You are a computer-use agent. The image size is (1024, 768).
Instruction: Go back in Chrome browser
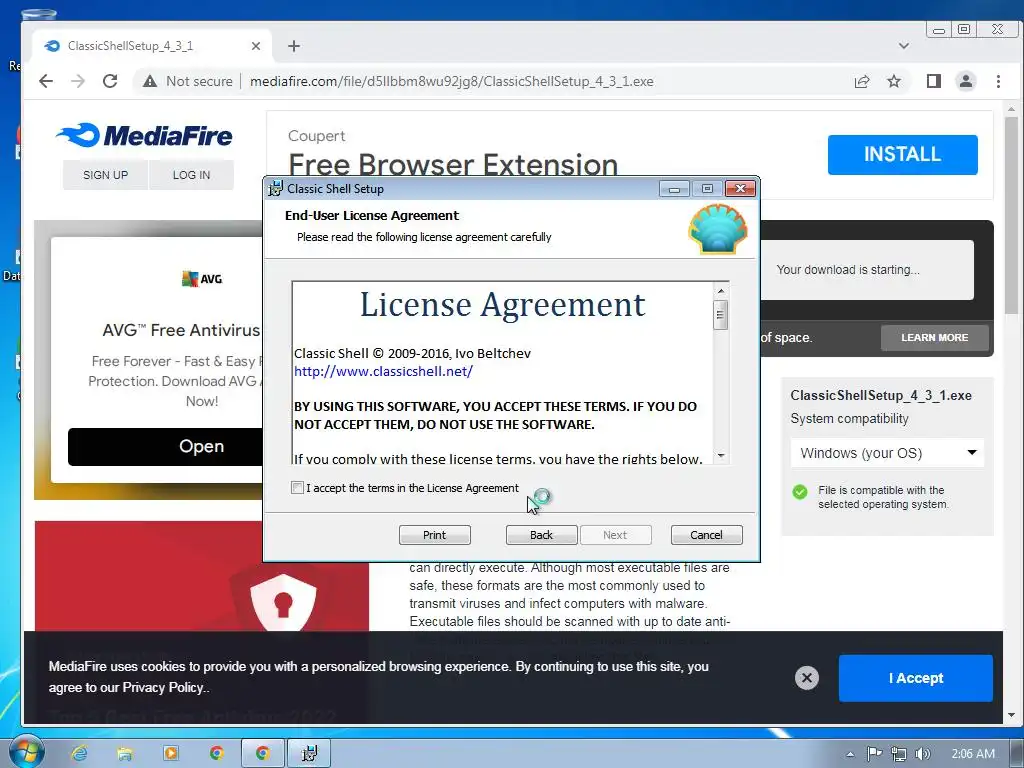[x=46, y=81]
